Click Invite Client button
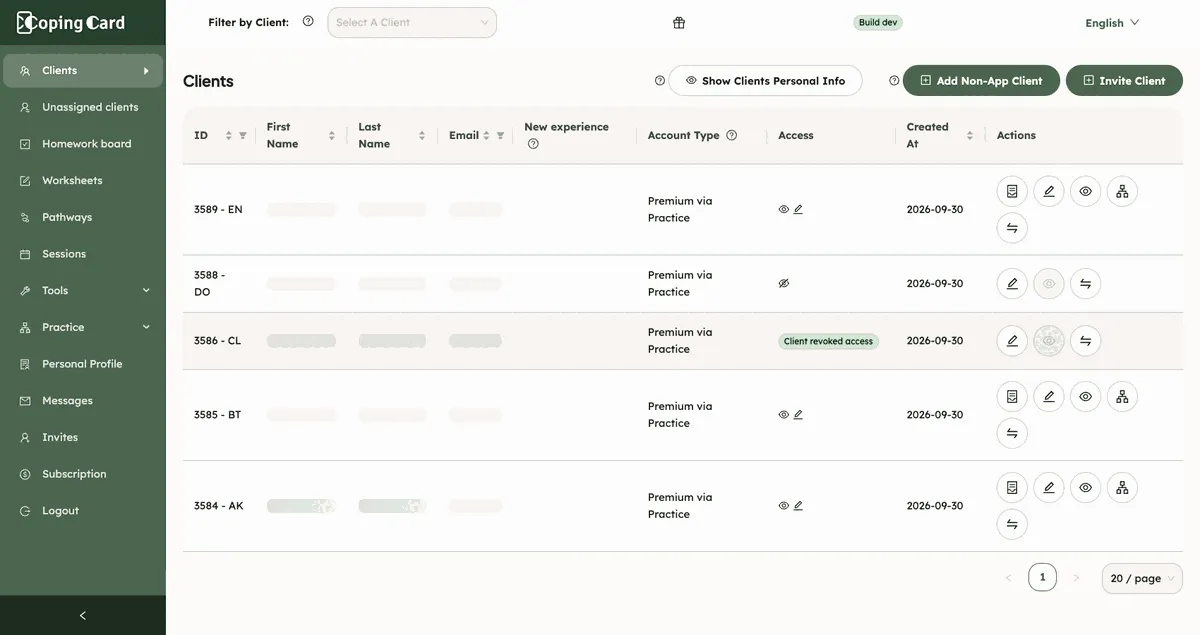 1124,81
